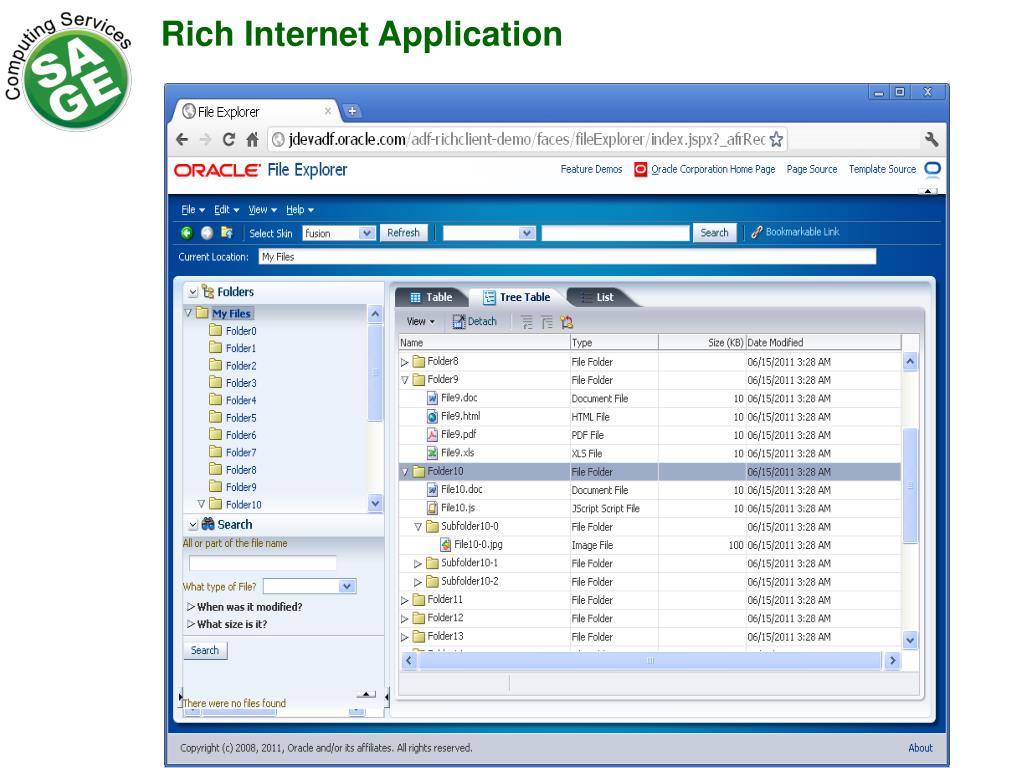The image size is (1024, 768).
Task: Click the File9.html file icon
Action: click(x=432, y=417)
